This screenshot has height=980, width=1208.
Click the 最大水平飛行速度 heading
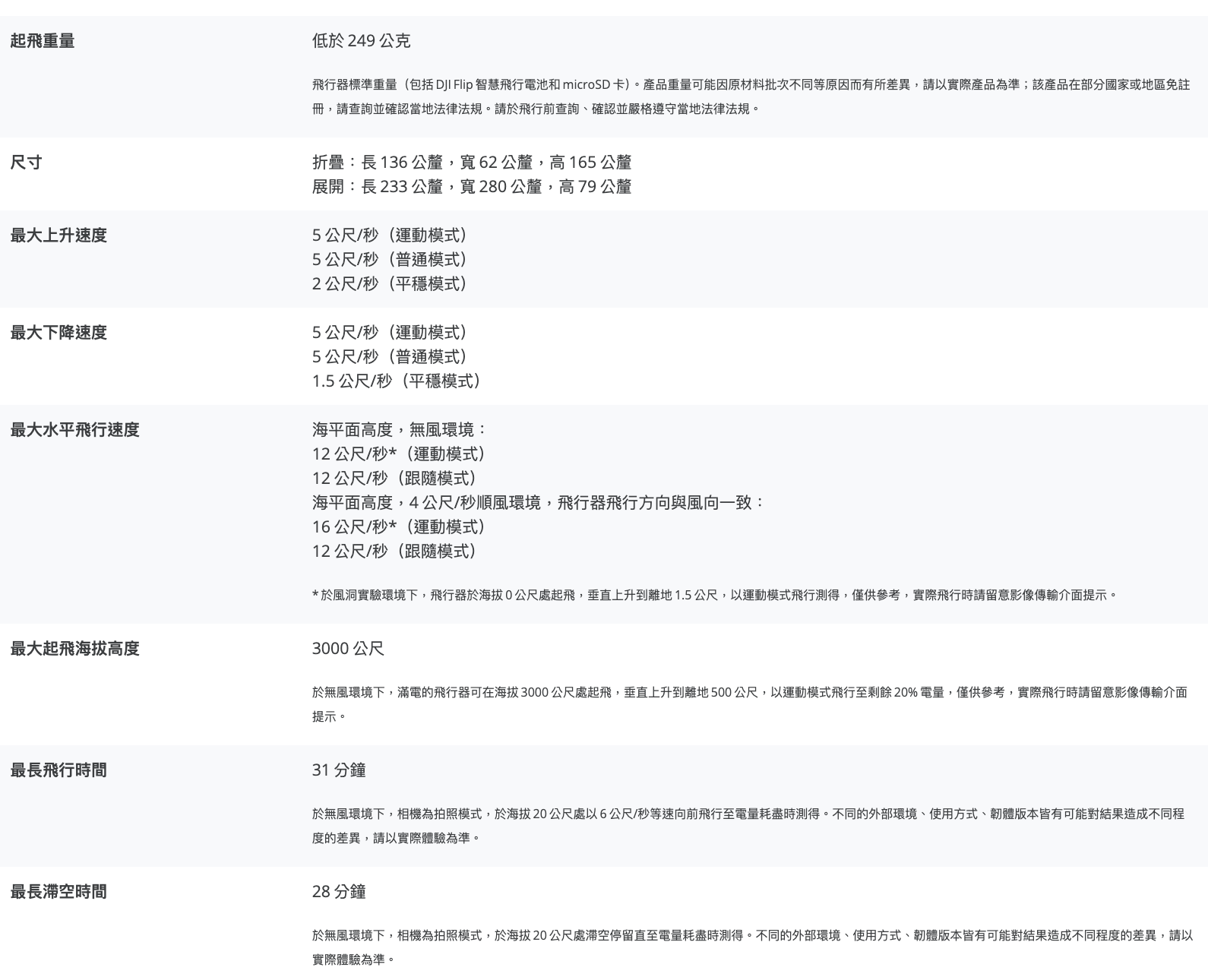point(74,430)
